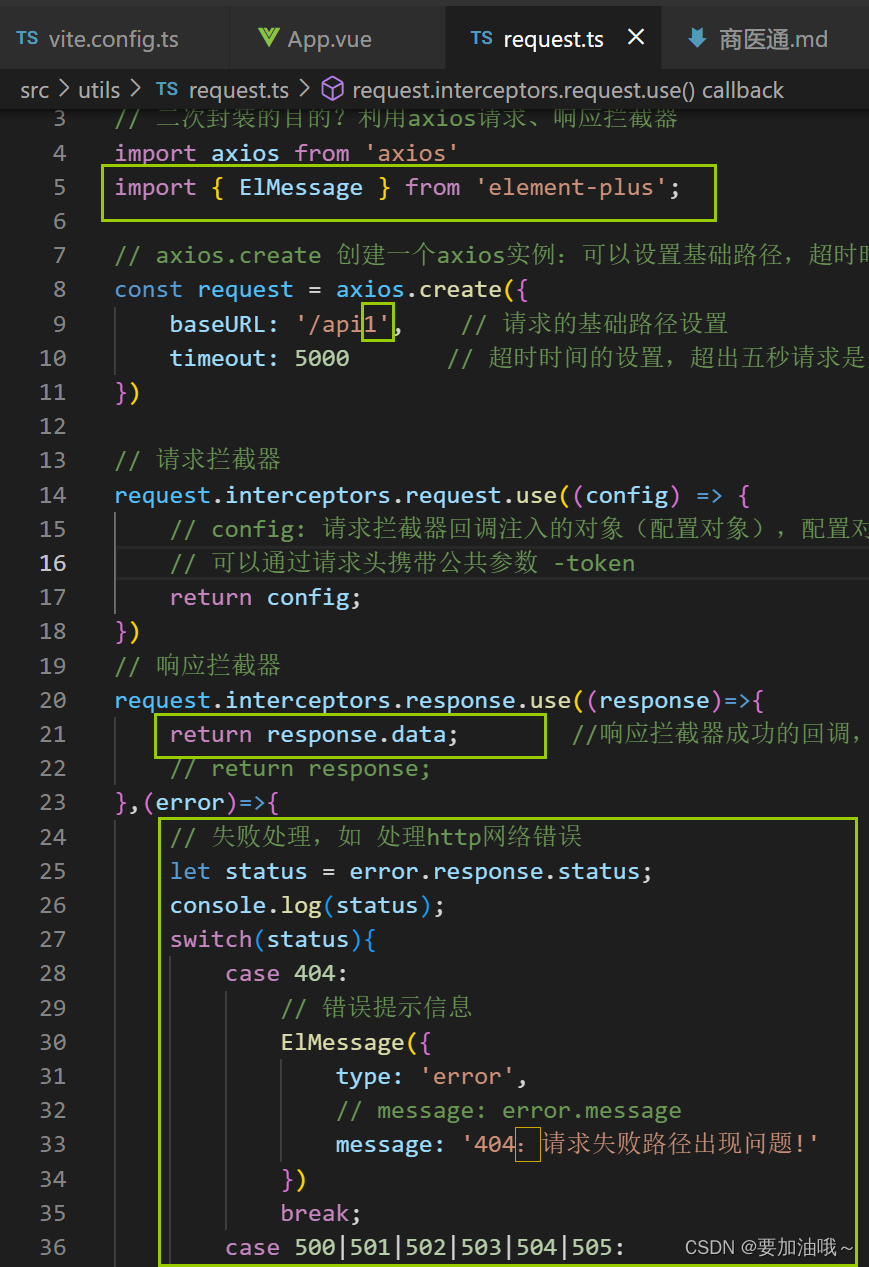Click 'ElMessage' in the import statement

pyautogui.click(x=301, y=187)
